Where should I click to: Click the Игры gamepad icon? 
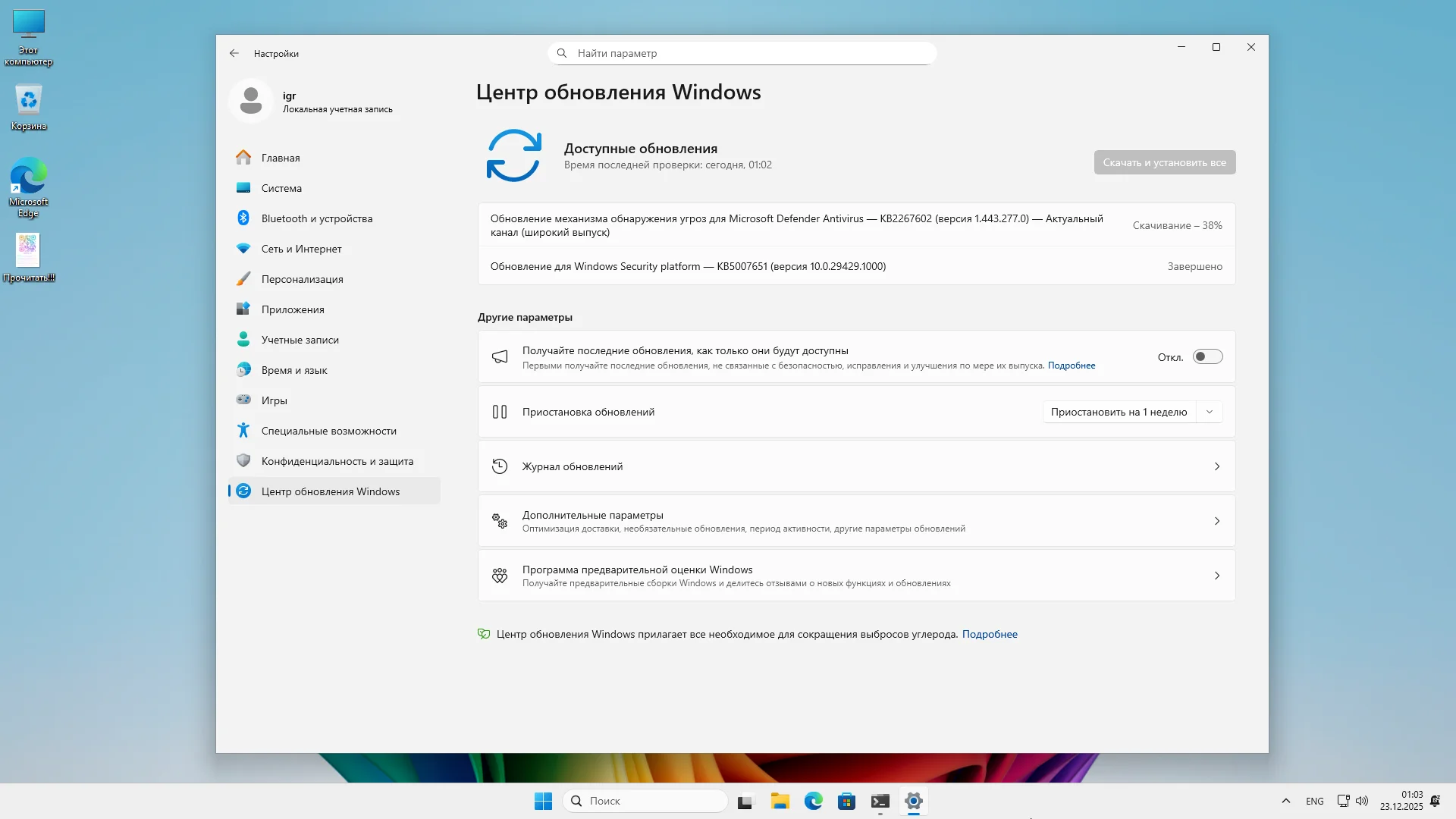click(x=243, y=400)
